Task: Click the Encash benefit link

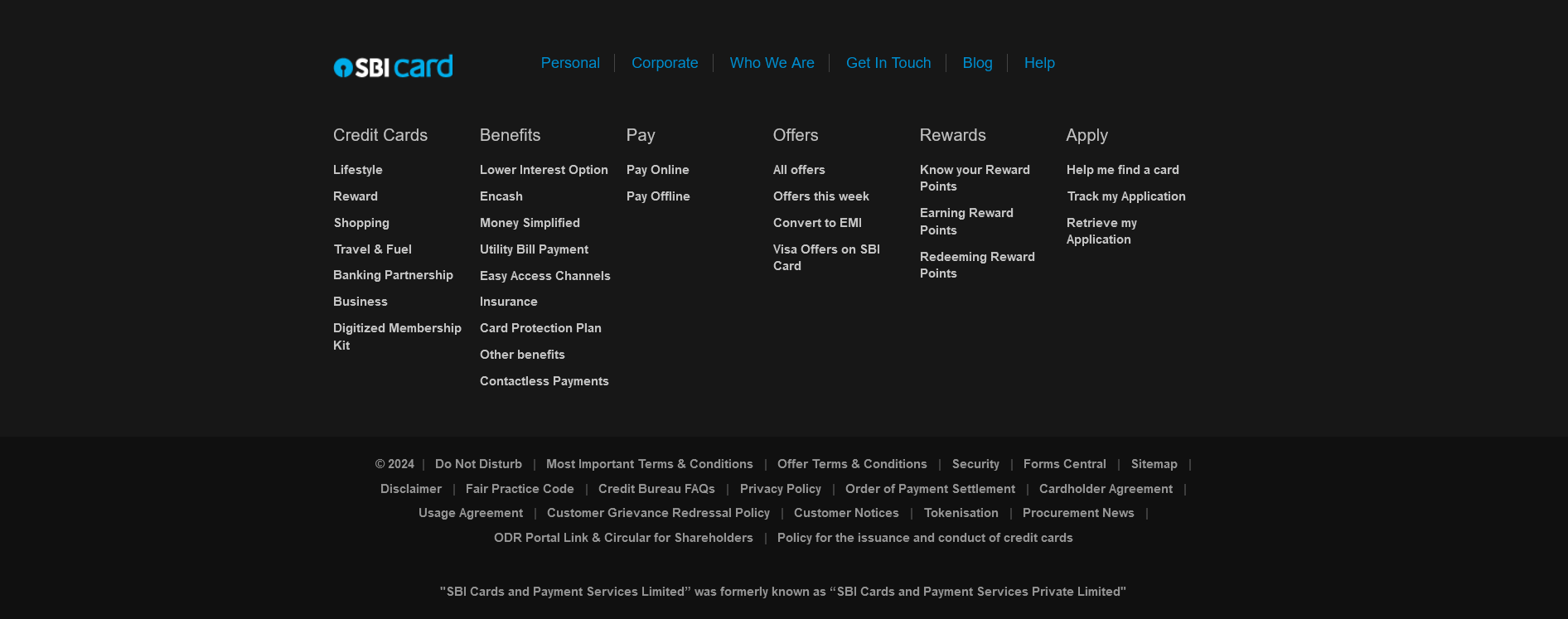Action: click(x=501, y=196)
